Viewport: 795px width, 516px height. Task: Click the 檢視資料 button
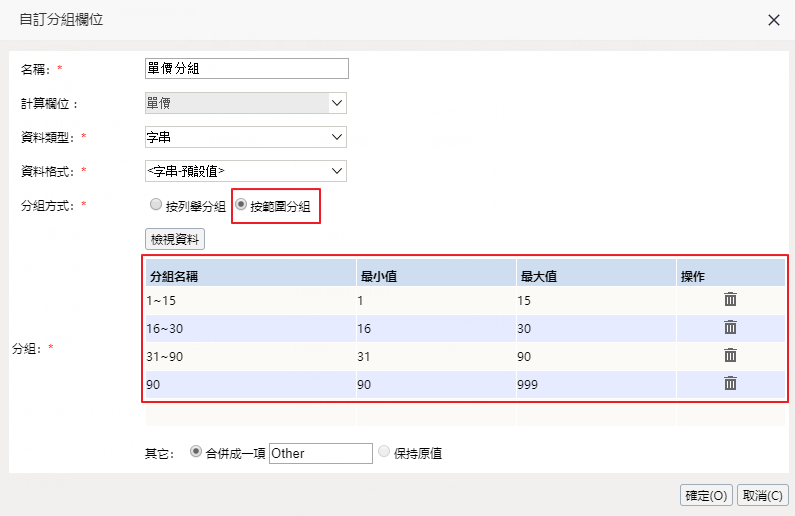[x=175, y=239]
